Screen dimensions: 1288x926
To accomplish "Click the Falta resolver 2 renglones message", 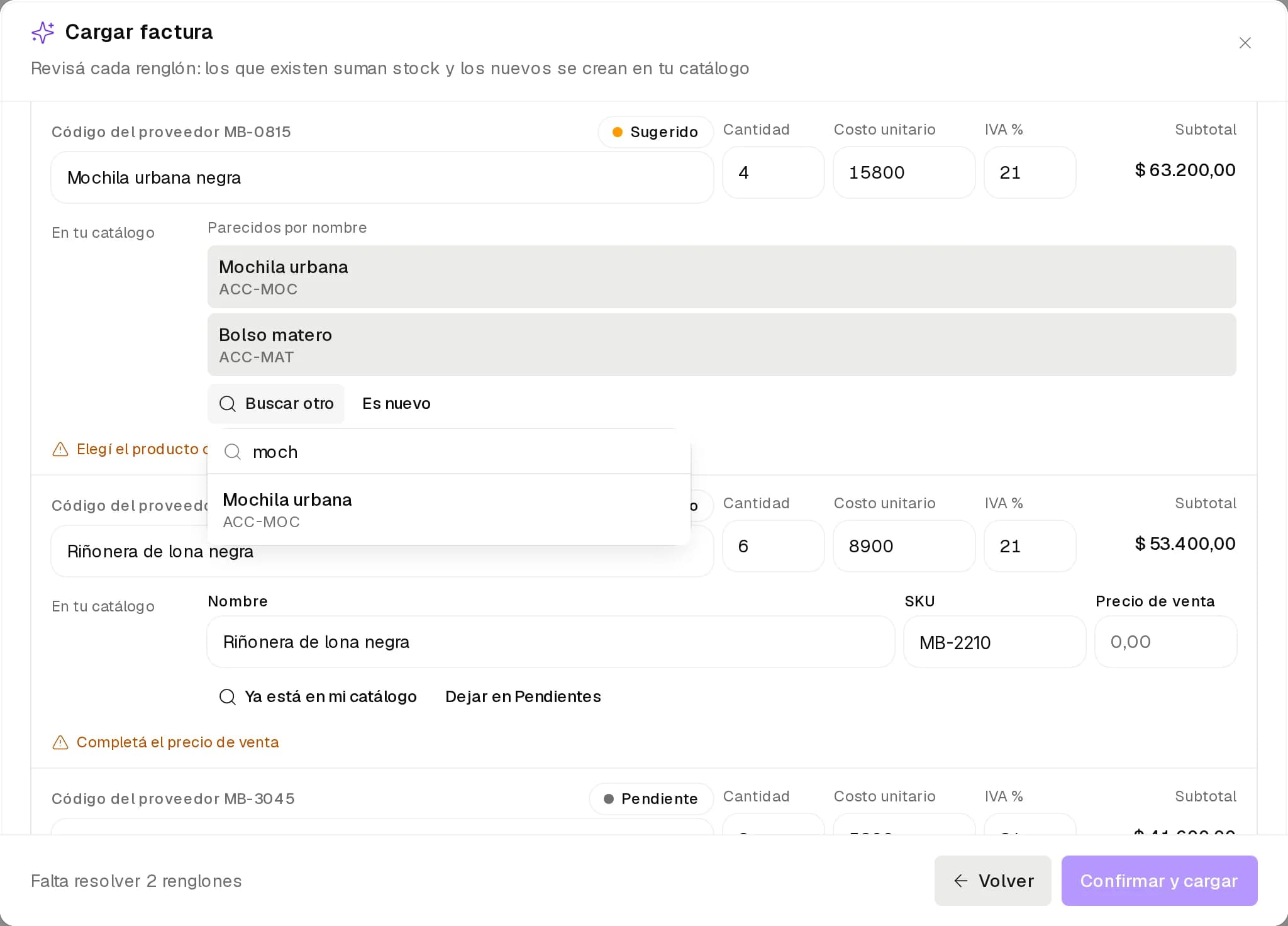I will click(x=136, y=881).
